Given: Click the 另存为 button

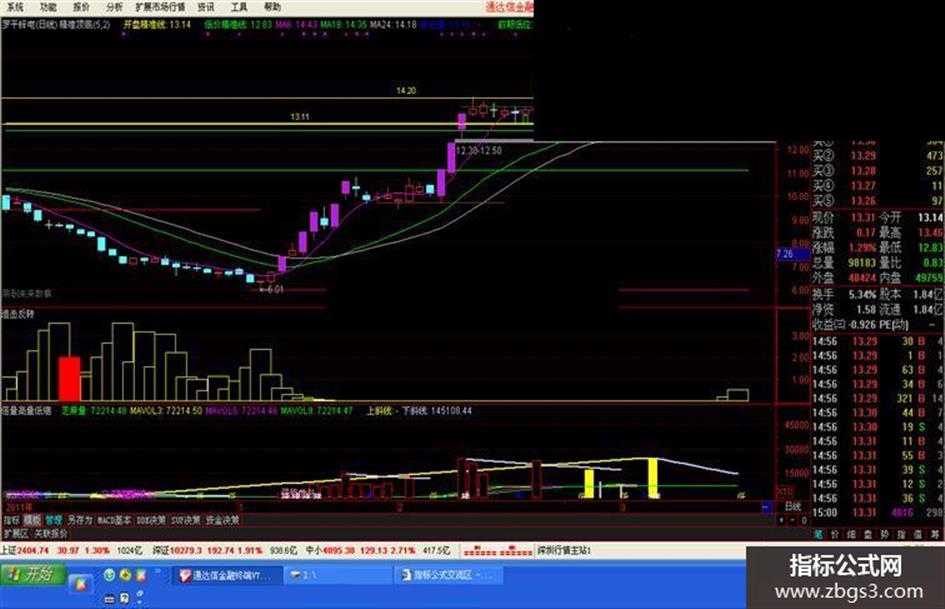Looking at the screenshot, I should click(80, 520).
